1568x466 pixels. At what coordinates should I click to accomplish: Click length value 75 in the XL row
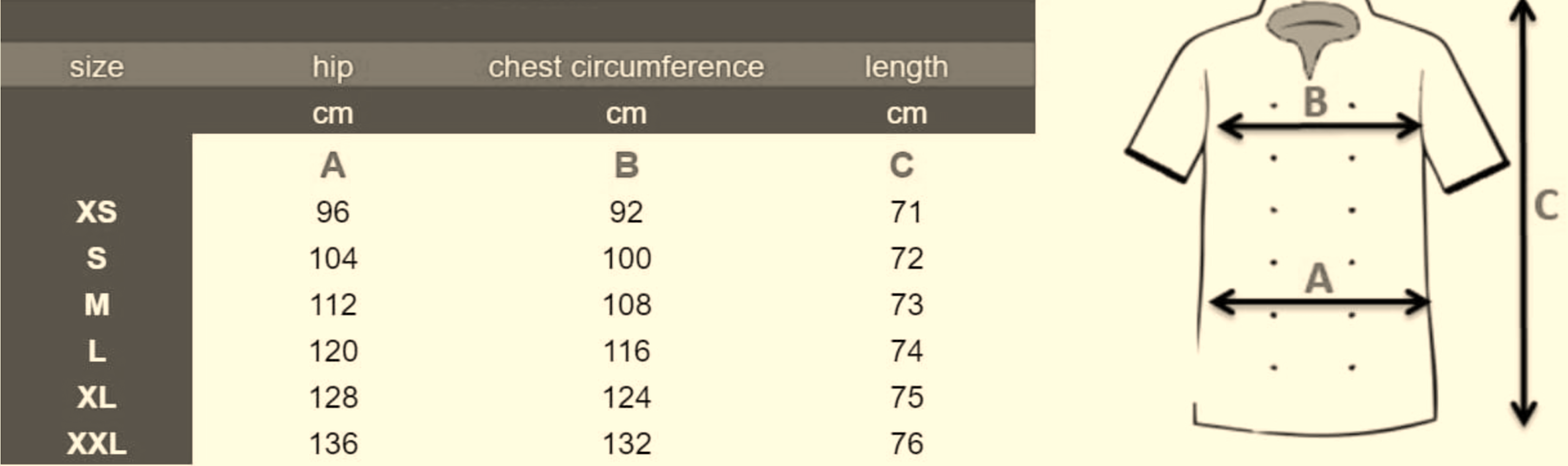[907, 397]
